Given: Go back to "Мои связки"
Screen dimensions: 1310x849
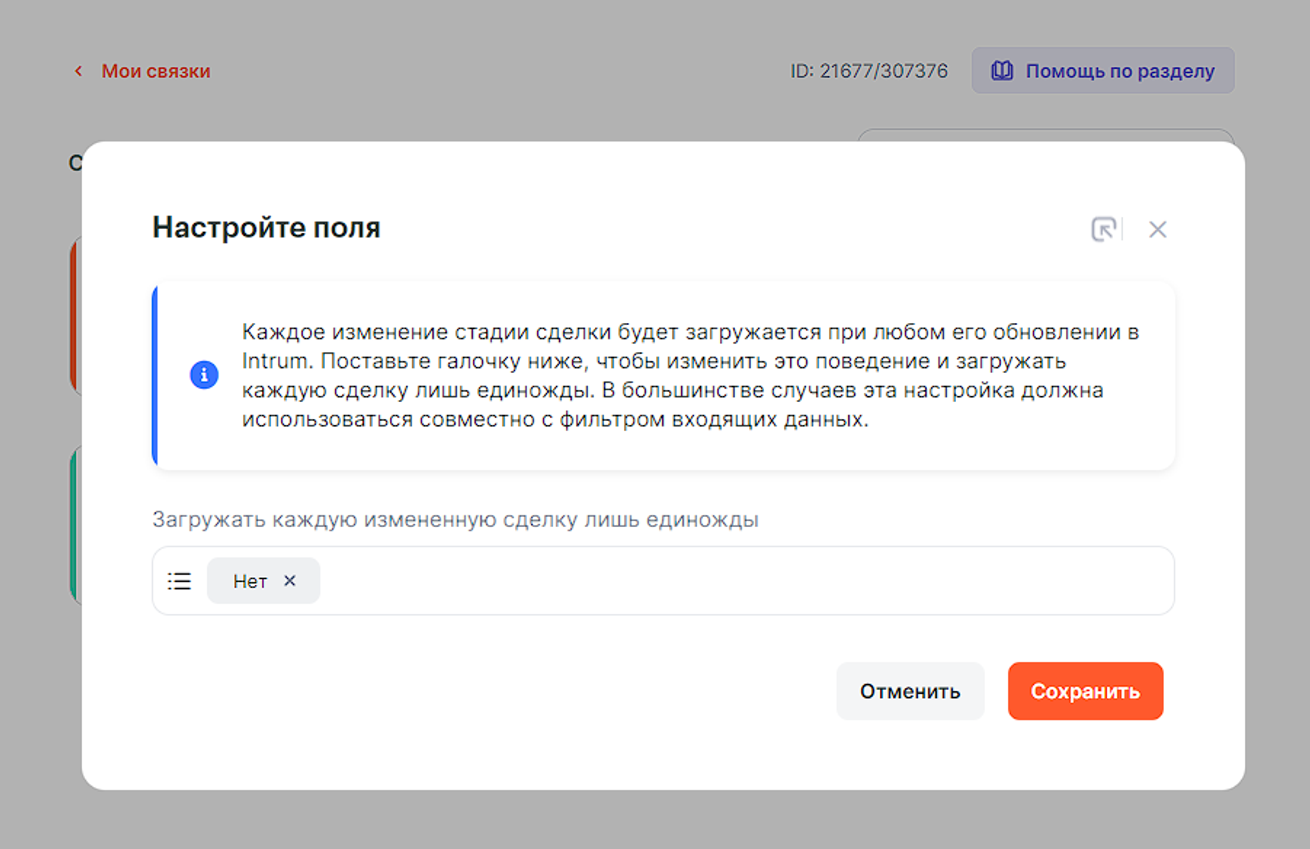Looking at the screenshot, I should point(155,71).
